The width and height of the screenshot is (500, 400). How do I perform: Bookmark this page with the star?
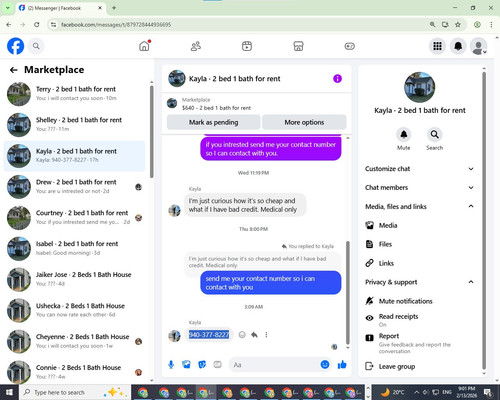(458, 24)
